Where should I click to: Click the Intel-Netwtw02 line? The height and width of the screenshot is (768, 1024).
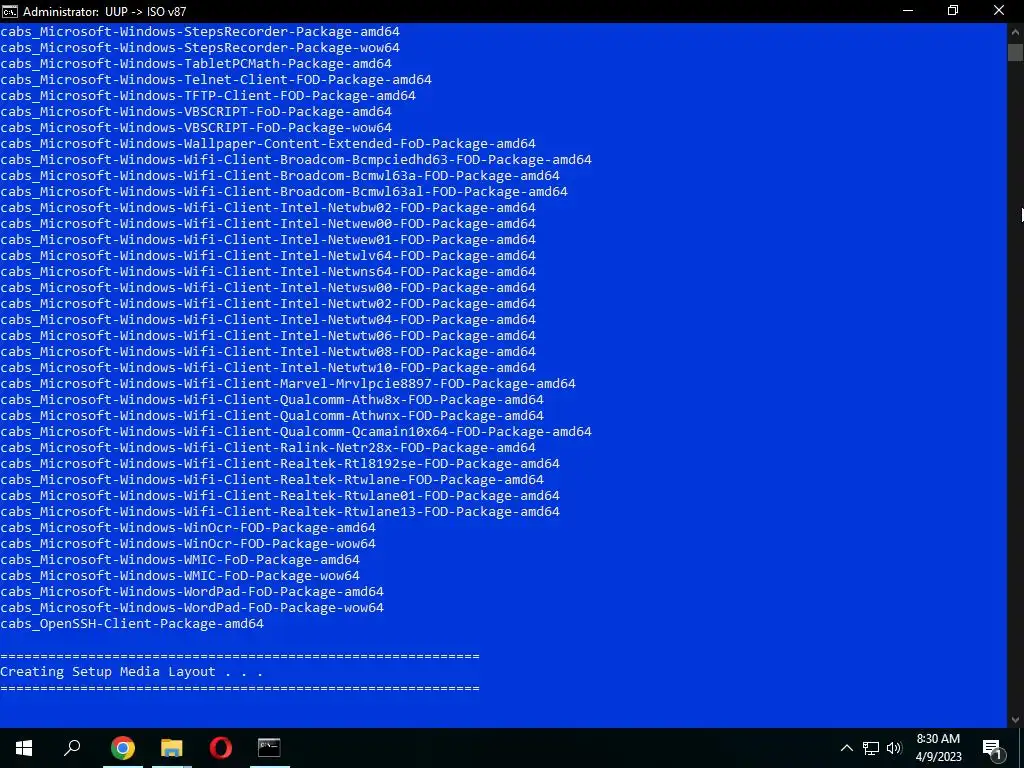point(268,304)
